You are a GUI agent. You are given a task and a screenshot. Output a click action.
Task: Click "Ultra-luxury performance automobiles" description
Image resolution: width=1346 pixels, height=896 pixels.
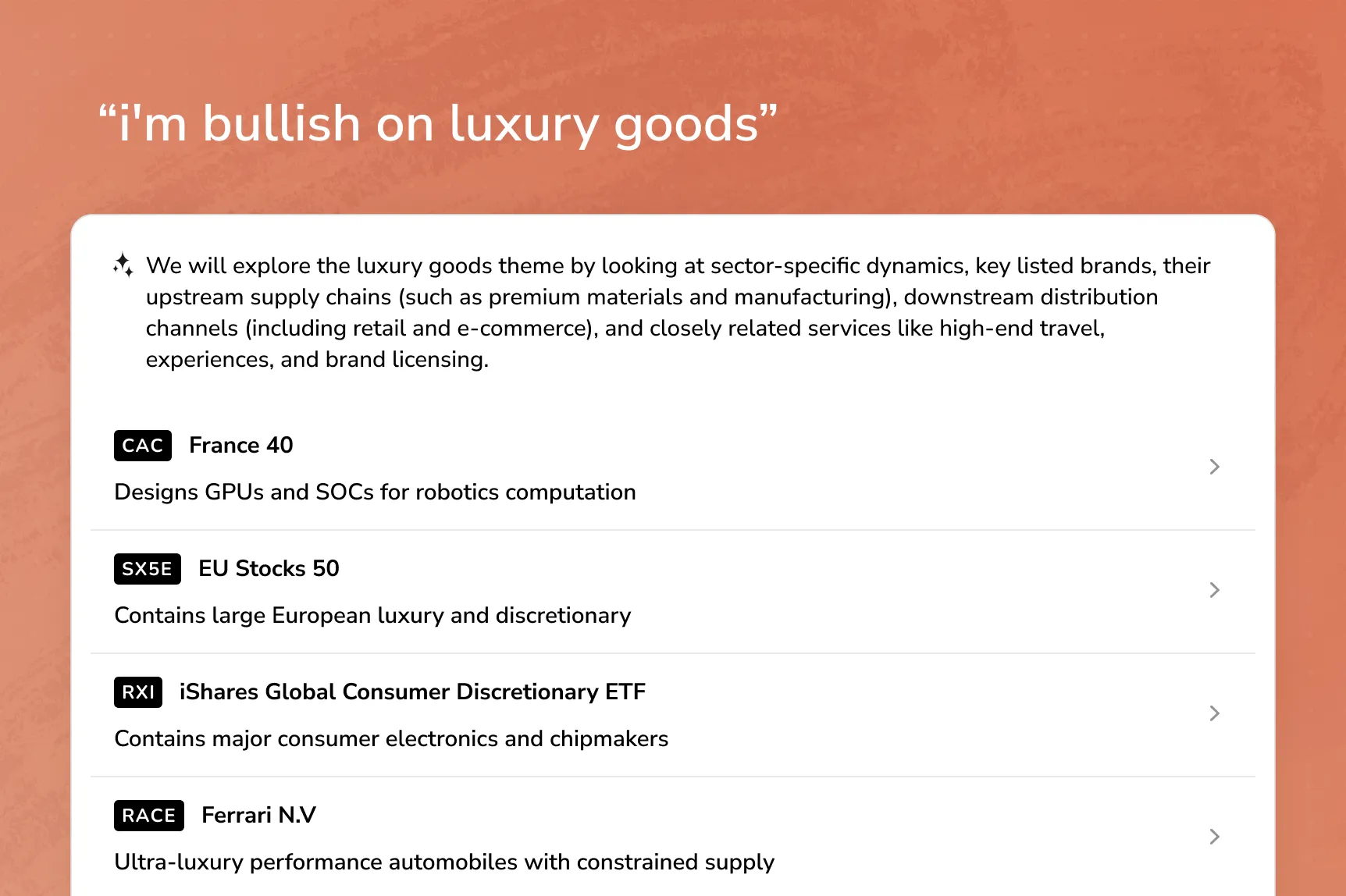(x=444, y=862)
